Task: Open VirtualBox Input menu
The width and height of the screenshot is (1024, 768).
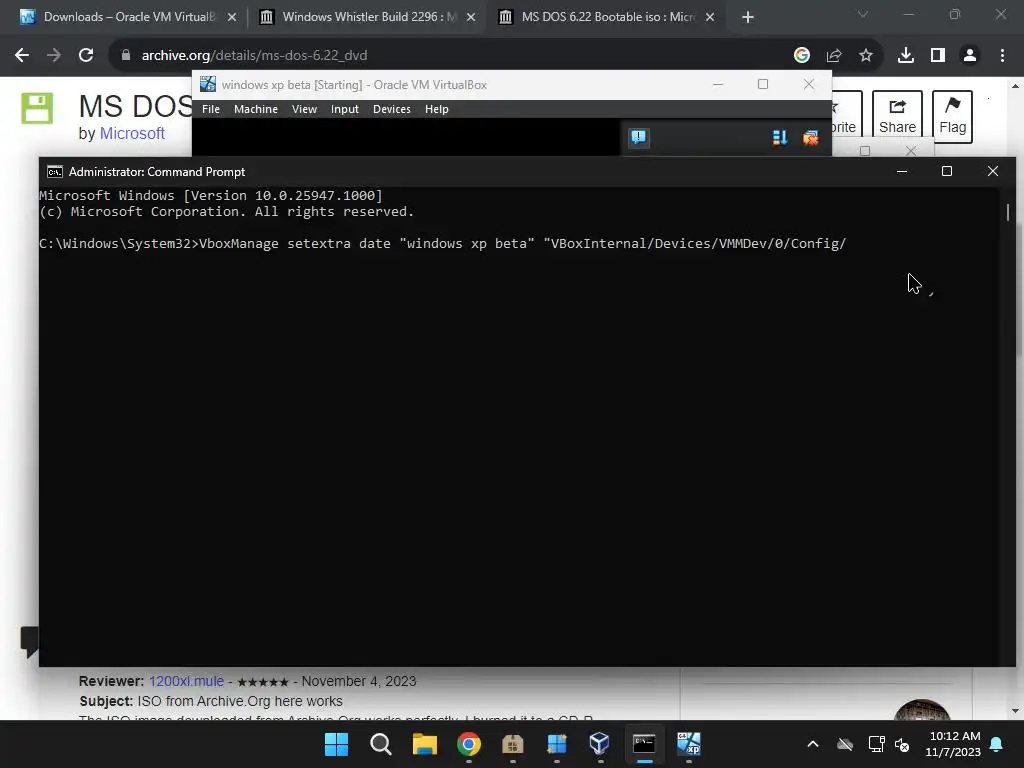Action: pos(345,109)
